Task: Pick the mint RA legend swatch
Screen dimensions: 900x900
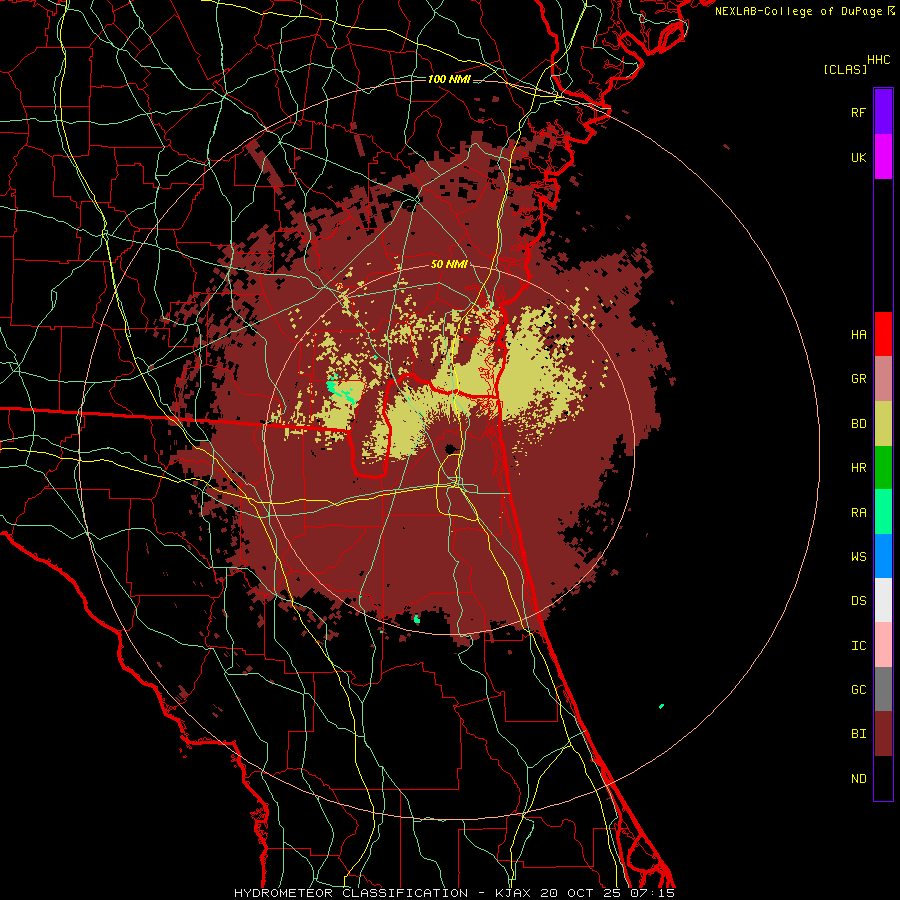Action: [883, 512]
